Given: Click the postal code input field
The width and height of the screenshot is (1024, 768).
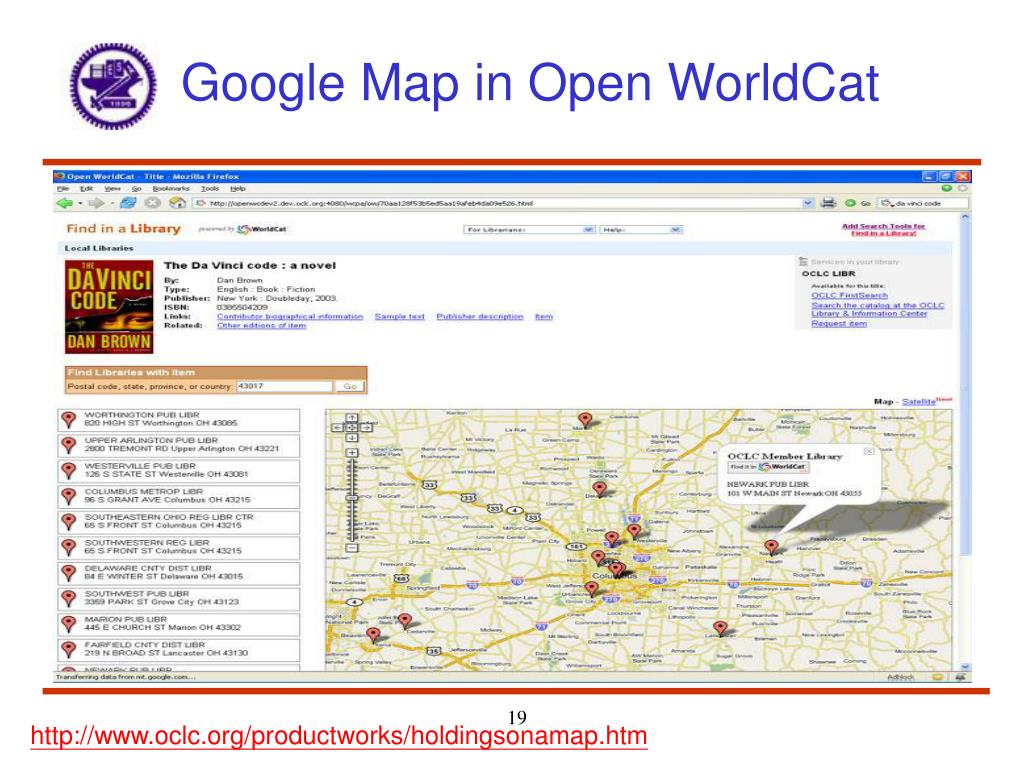Looking at the screenshot, I should point(285,387).
